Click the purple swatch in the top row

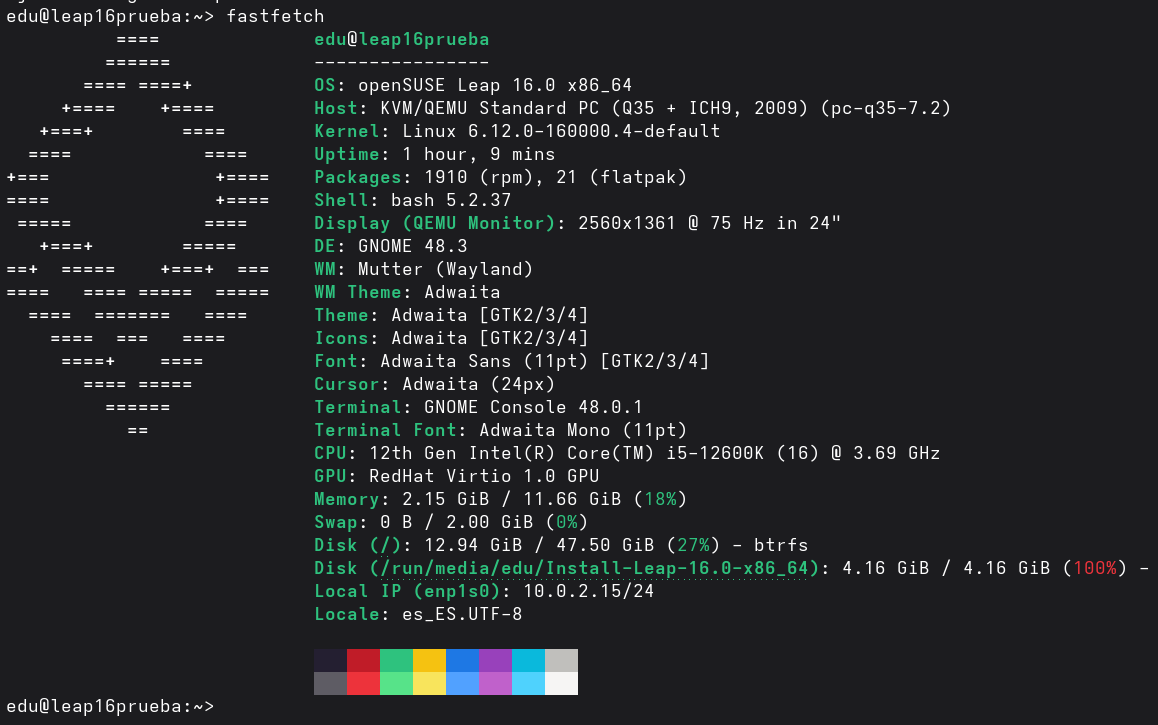[x=495, y=660]
